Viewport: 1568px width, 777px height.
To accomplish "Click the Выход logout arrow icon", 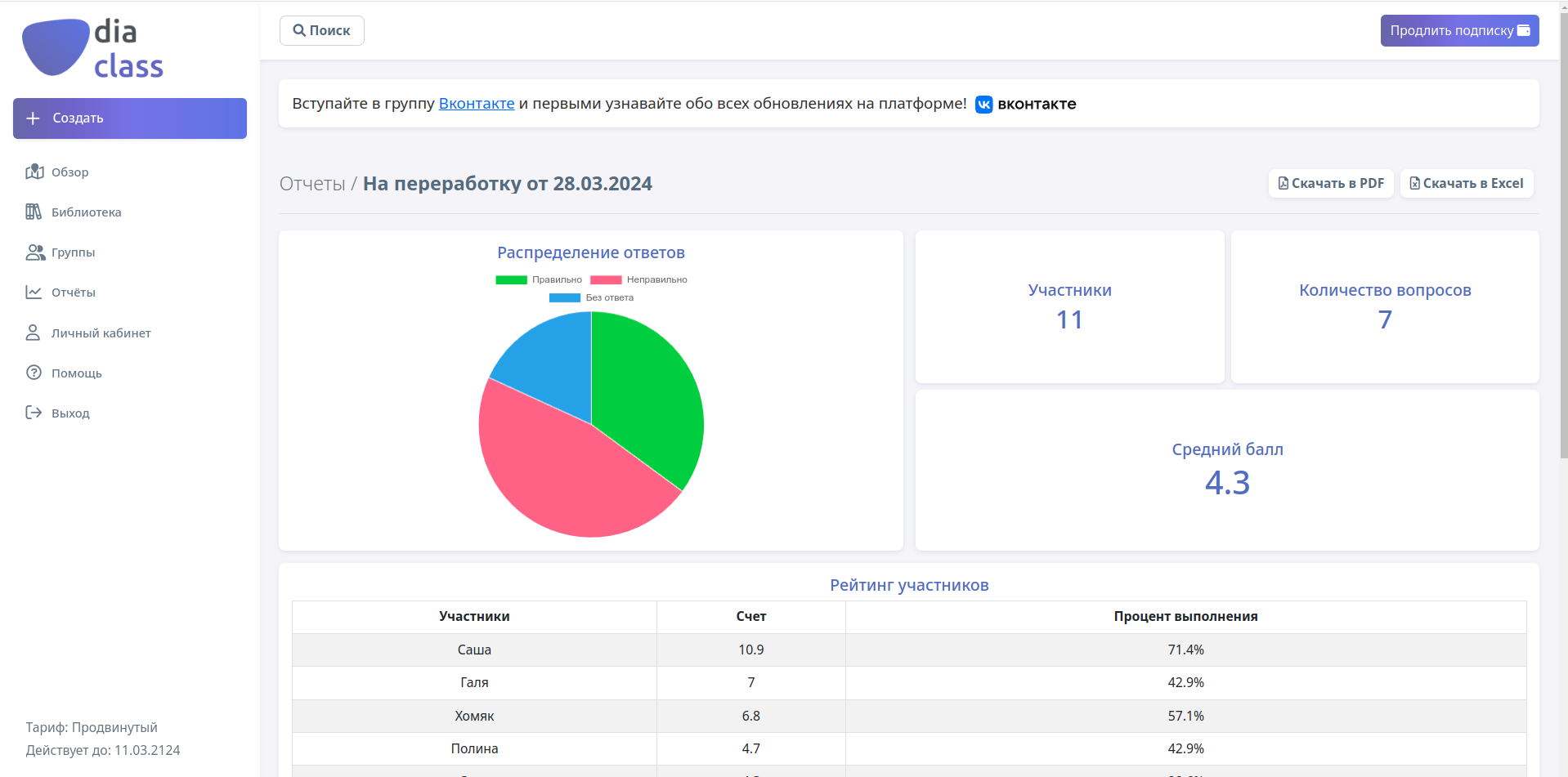I will pyautogui.click(x=34, y=413).
